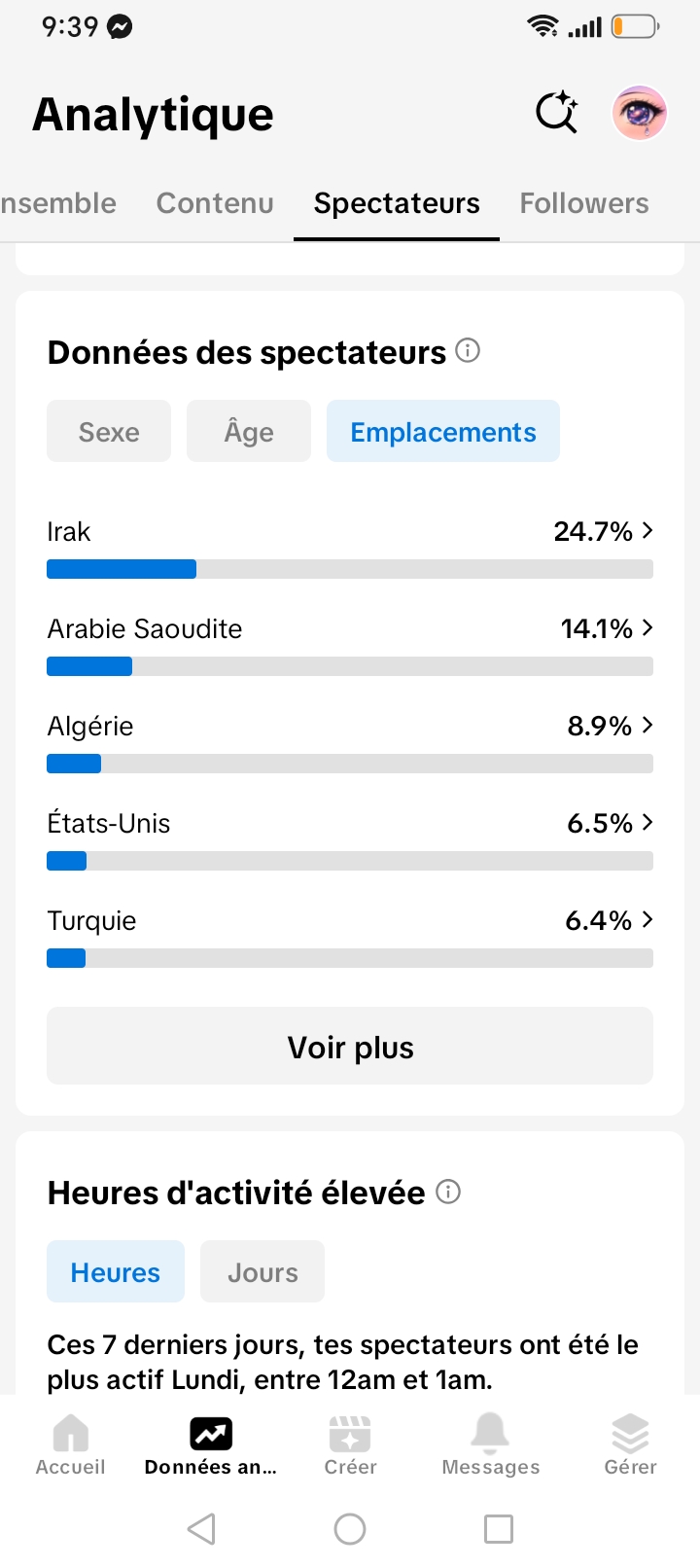Viewport: 700px width, 1568px height.
Task: Expand the Turquie 6.4% chevron
Action: (647, 919)
